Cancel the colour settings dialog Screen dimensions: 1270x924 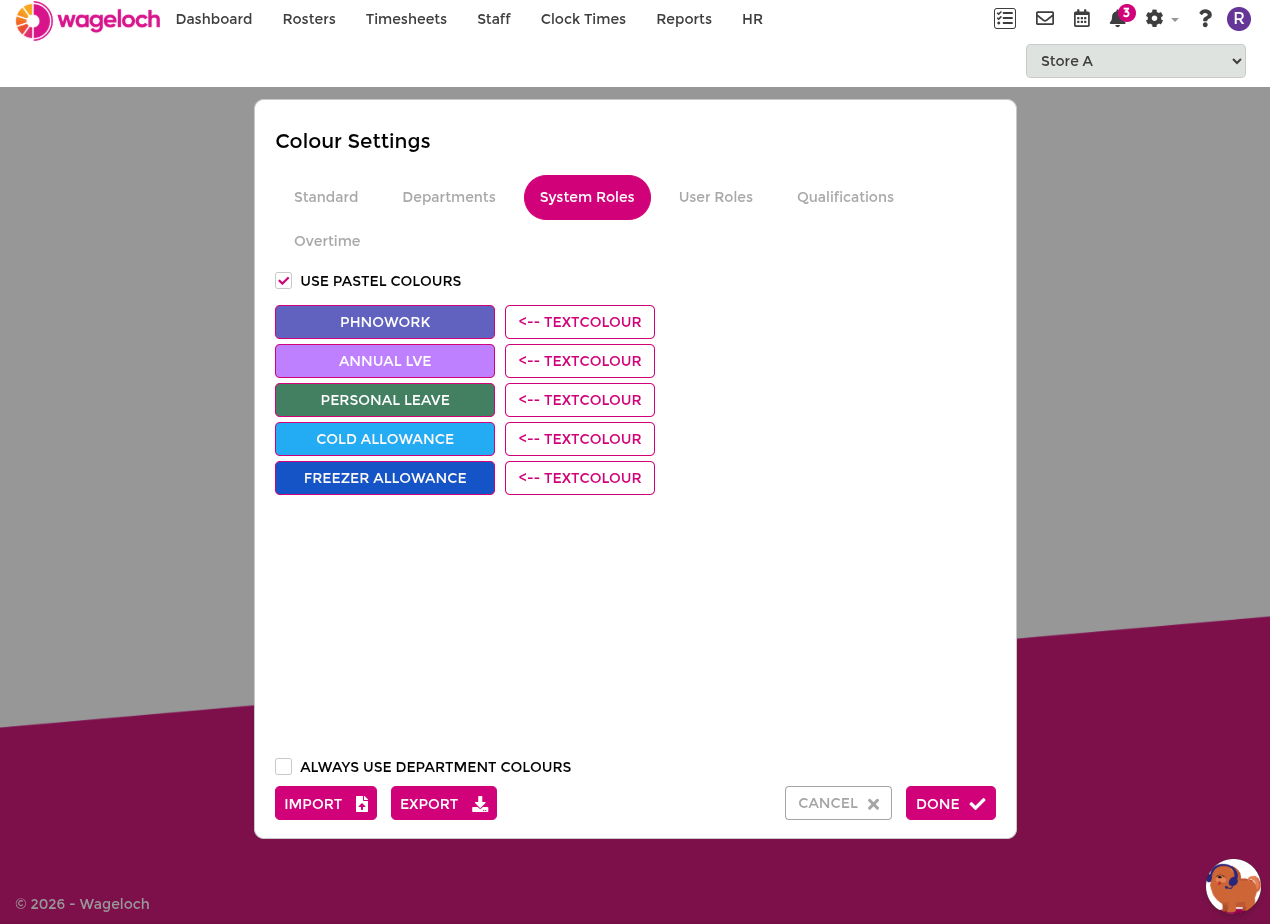[x=838, y=803]
